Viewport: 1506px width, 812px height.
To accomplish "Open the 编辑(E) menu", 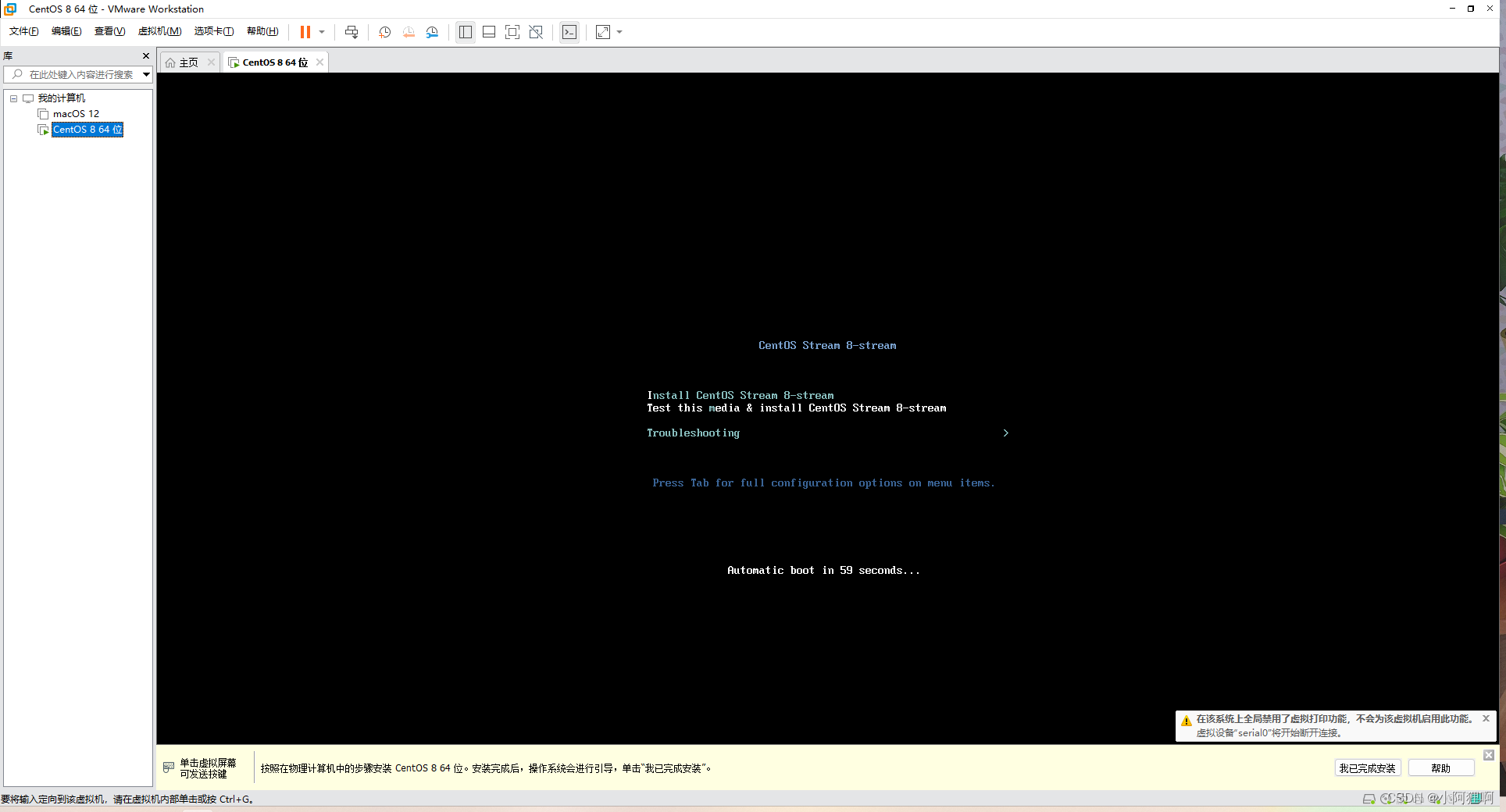I will (x=66, y=31).
